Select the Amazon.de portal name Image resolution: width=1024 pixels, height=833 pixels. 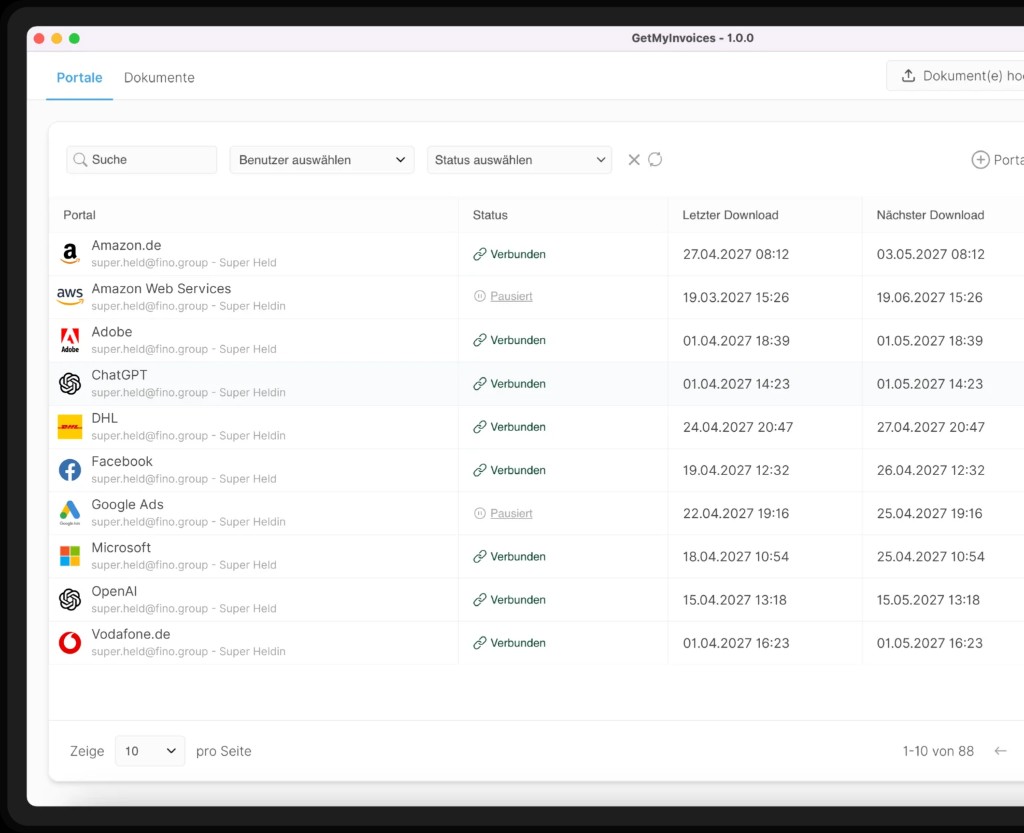click(x=126, y=245)
